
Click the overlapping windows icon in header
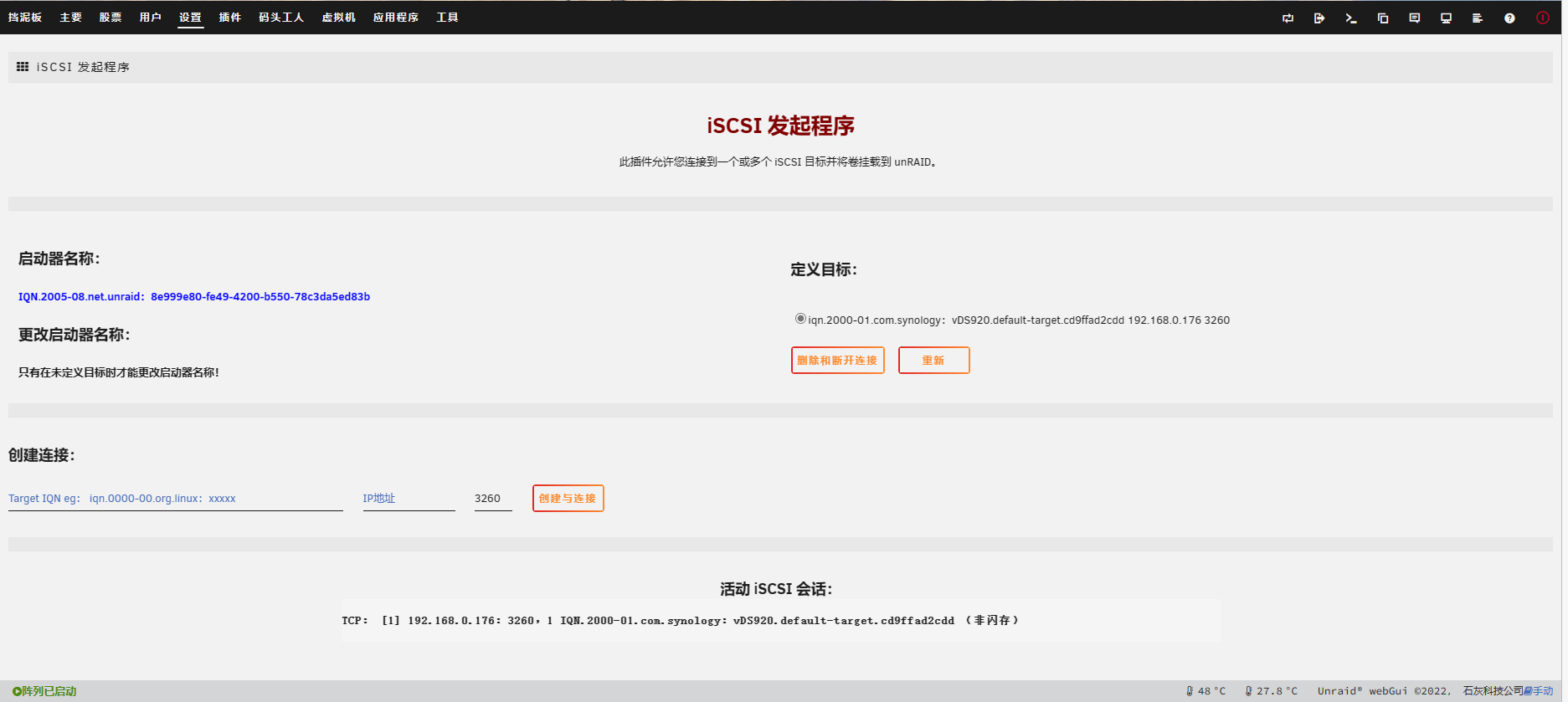point(1383,18)
